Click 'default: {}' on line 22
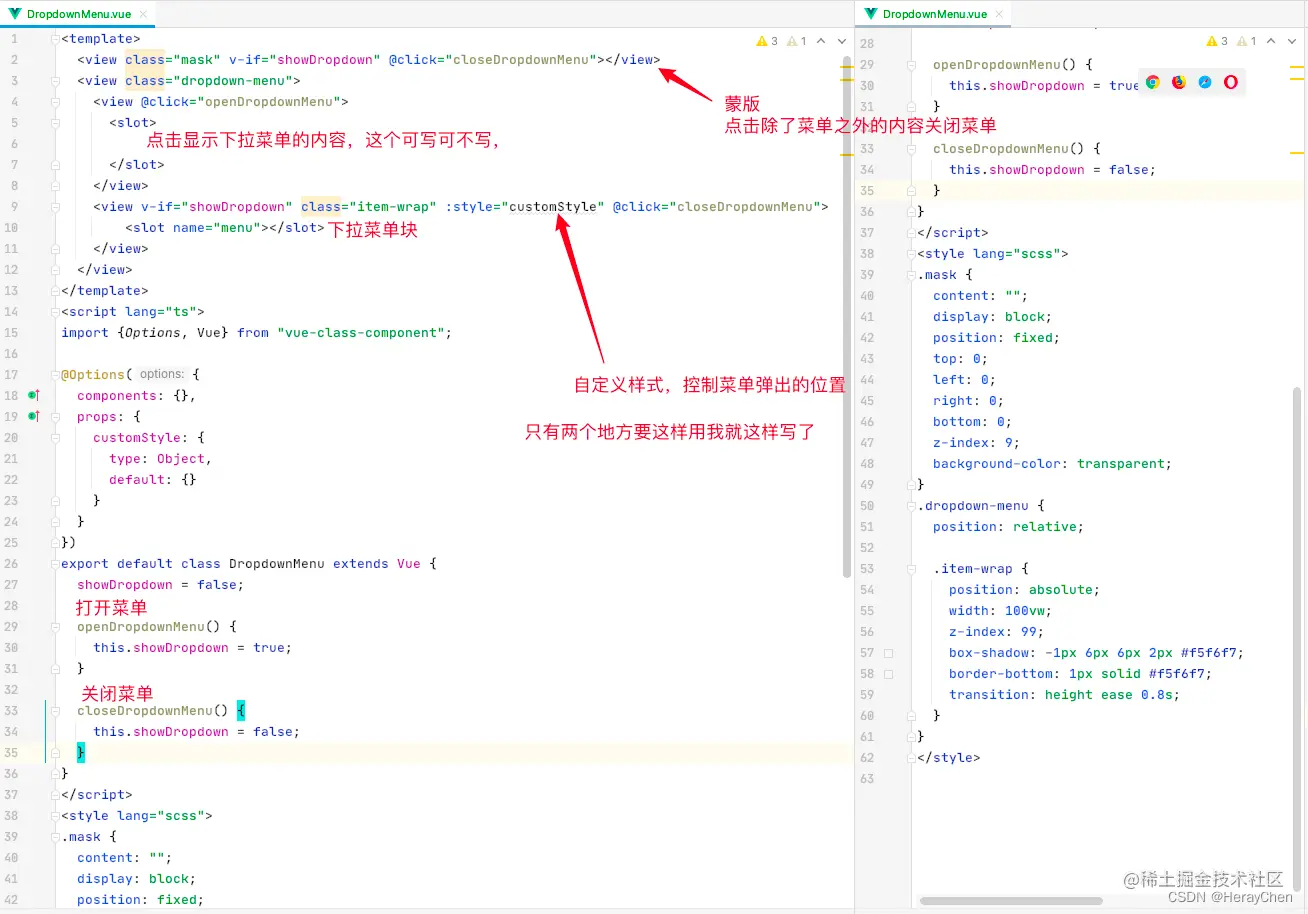Image resolution: width=1308 pixels, height=914 pixels. click(x=153, y=480)
